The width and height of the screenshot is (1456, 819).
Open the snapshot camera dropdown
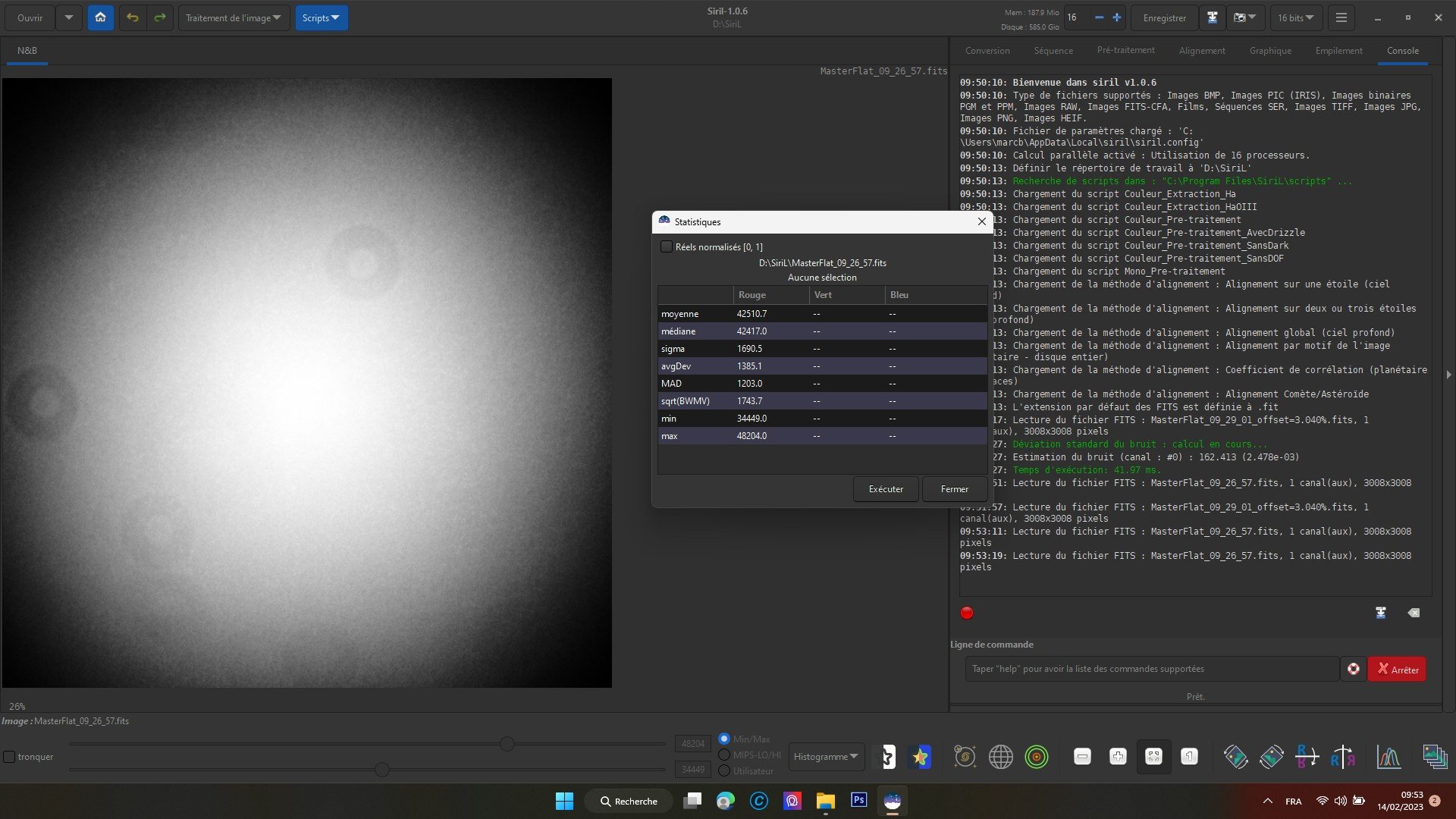1244,17
